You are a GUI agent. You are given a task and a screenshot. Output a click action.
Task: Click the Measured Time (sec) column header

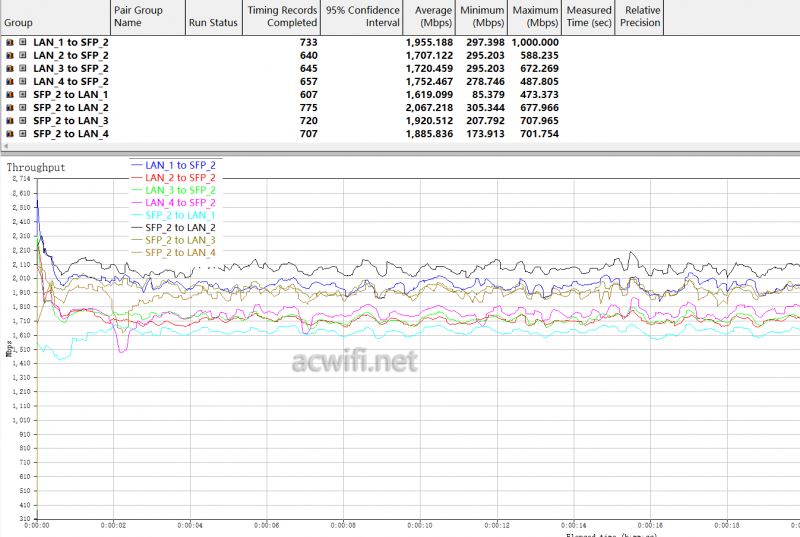(588, 17)
